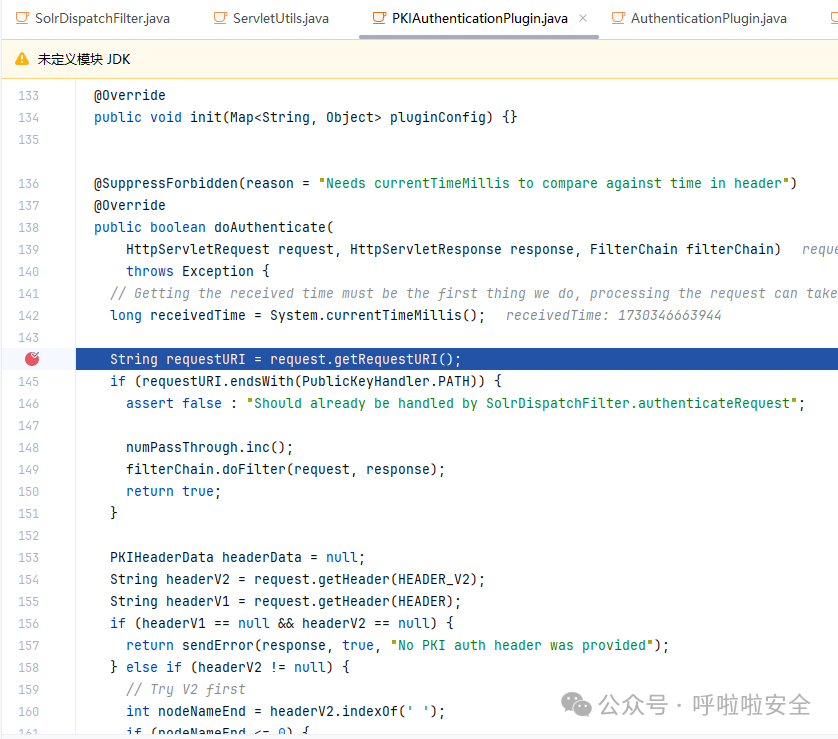The image size is (838, 739).
Task: Click numPassThrough.inc() statement
Action: 209,447
